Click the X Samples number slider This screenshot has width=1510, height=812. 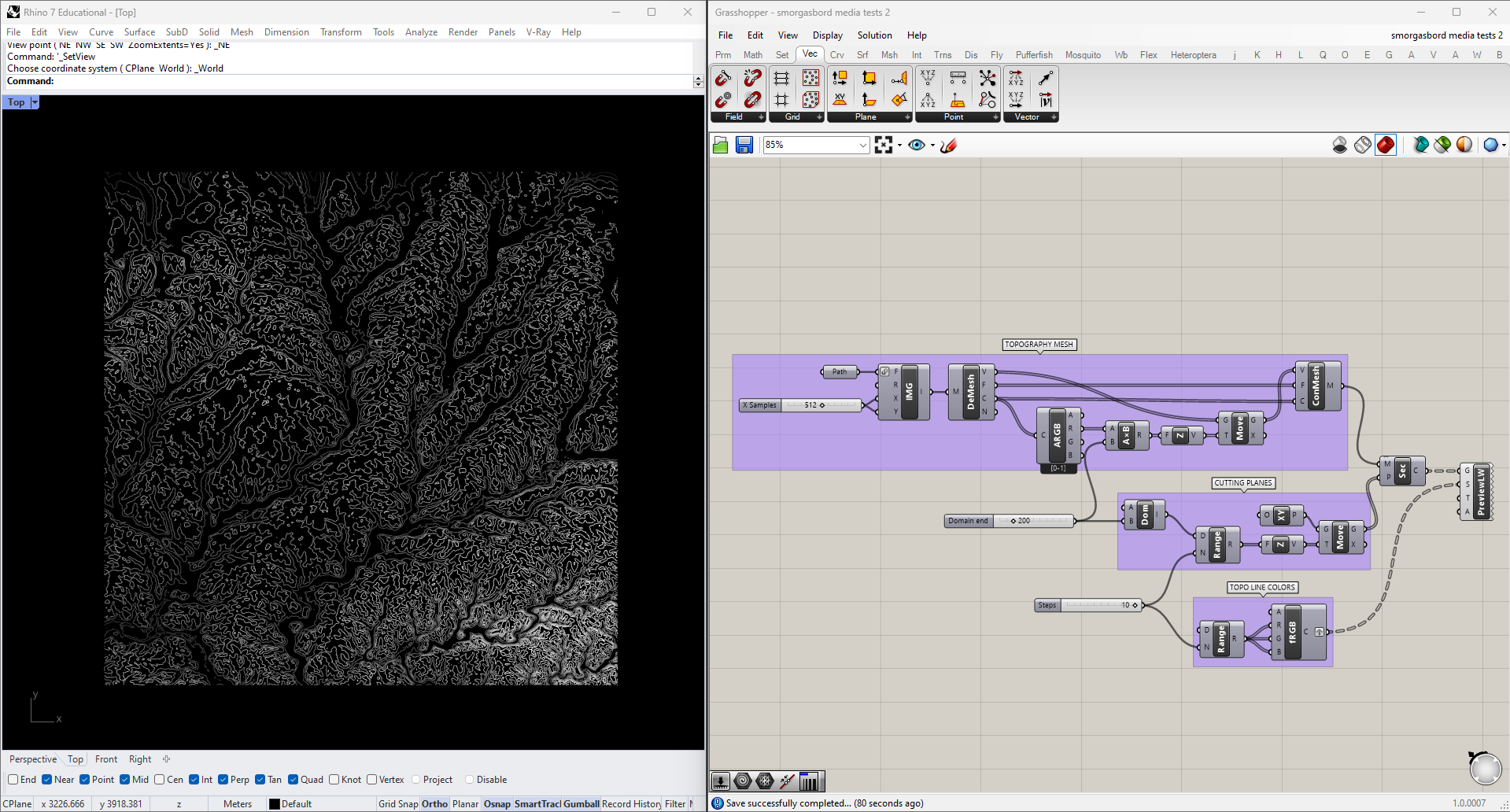(x=821, y=405)
